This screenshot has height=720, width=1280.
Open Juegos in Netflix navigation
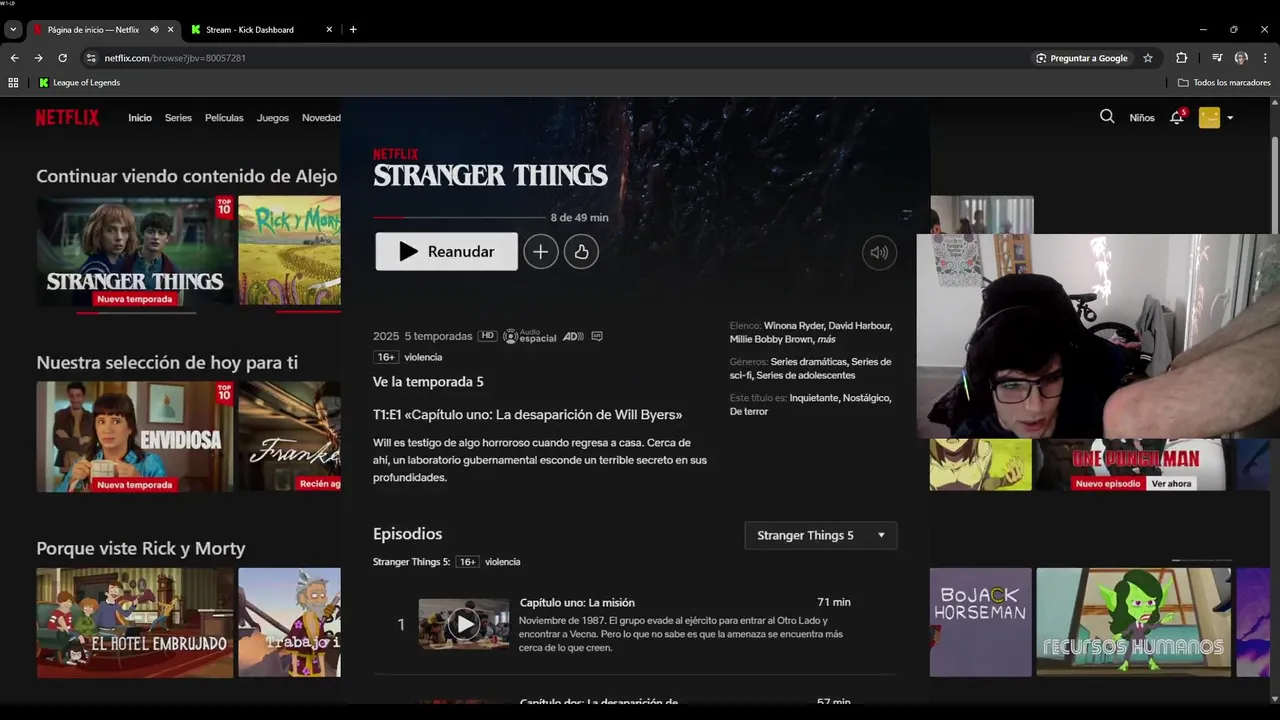pos(273,118)
